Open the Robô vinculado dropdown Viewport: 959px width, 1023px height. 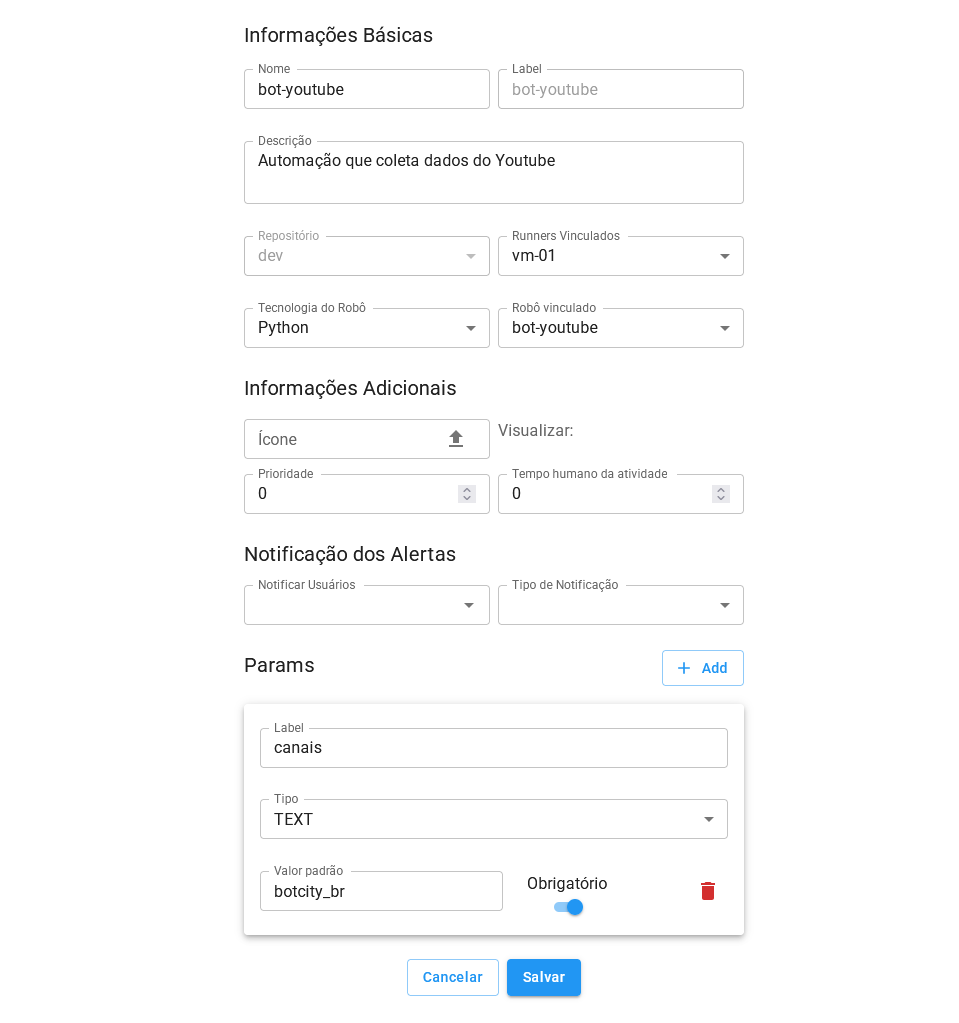[x=724, y=328]
